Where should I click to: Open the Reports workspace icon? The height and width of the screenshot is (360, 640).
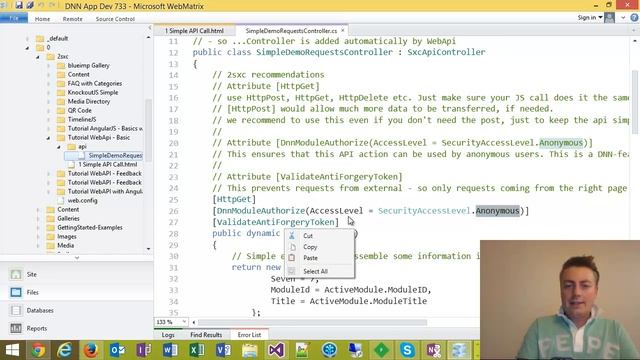click(x=16, y=328)
